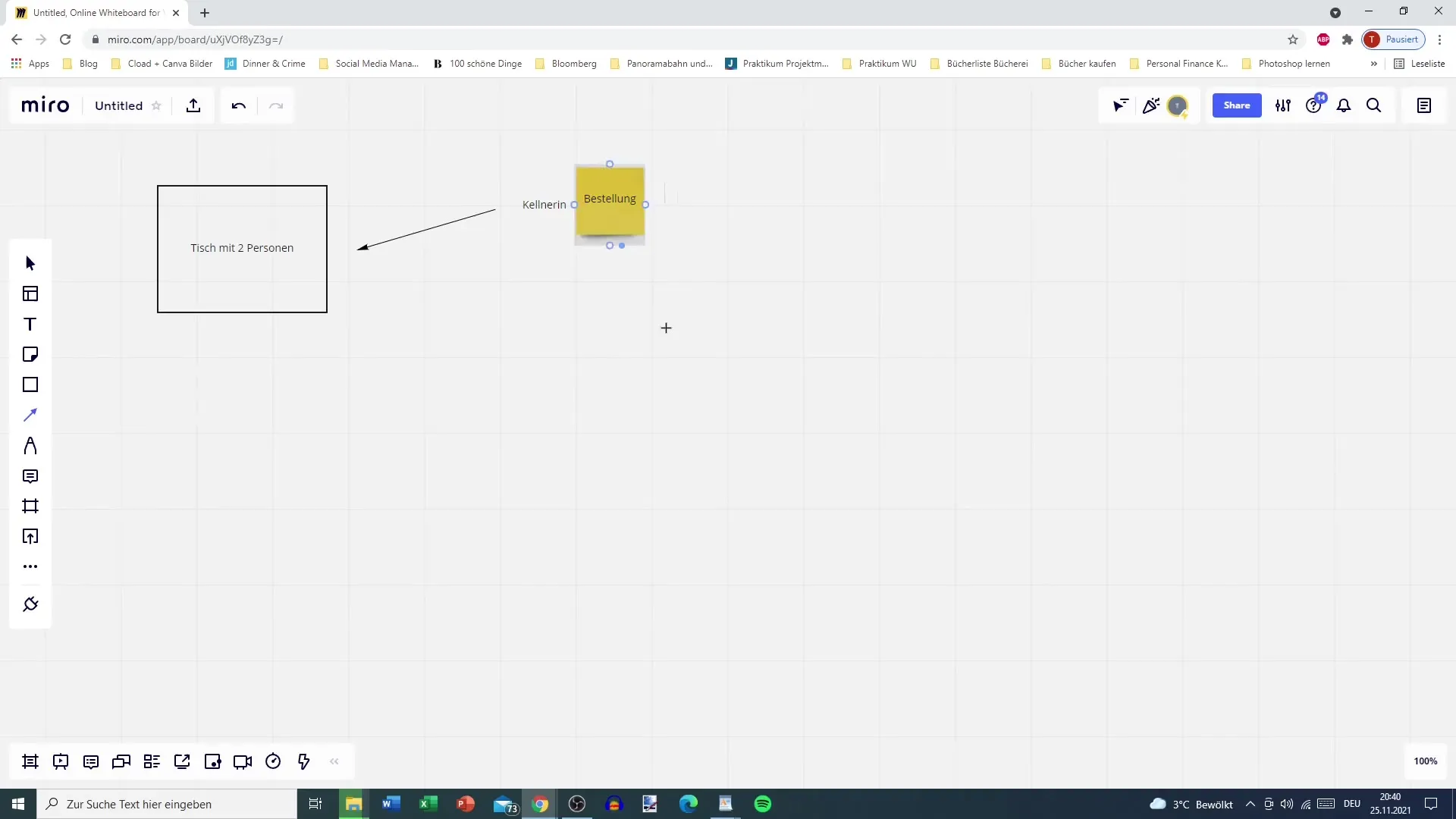The width and height of the screenshot is (1456, 819).
Task: Select the arrow/select tool
Action: (29, 262)
